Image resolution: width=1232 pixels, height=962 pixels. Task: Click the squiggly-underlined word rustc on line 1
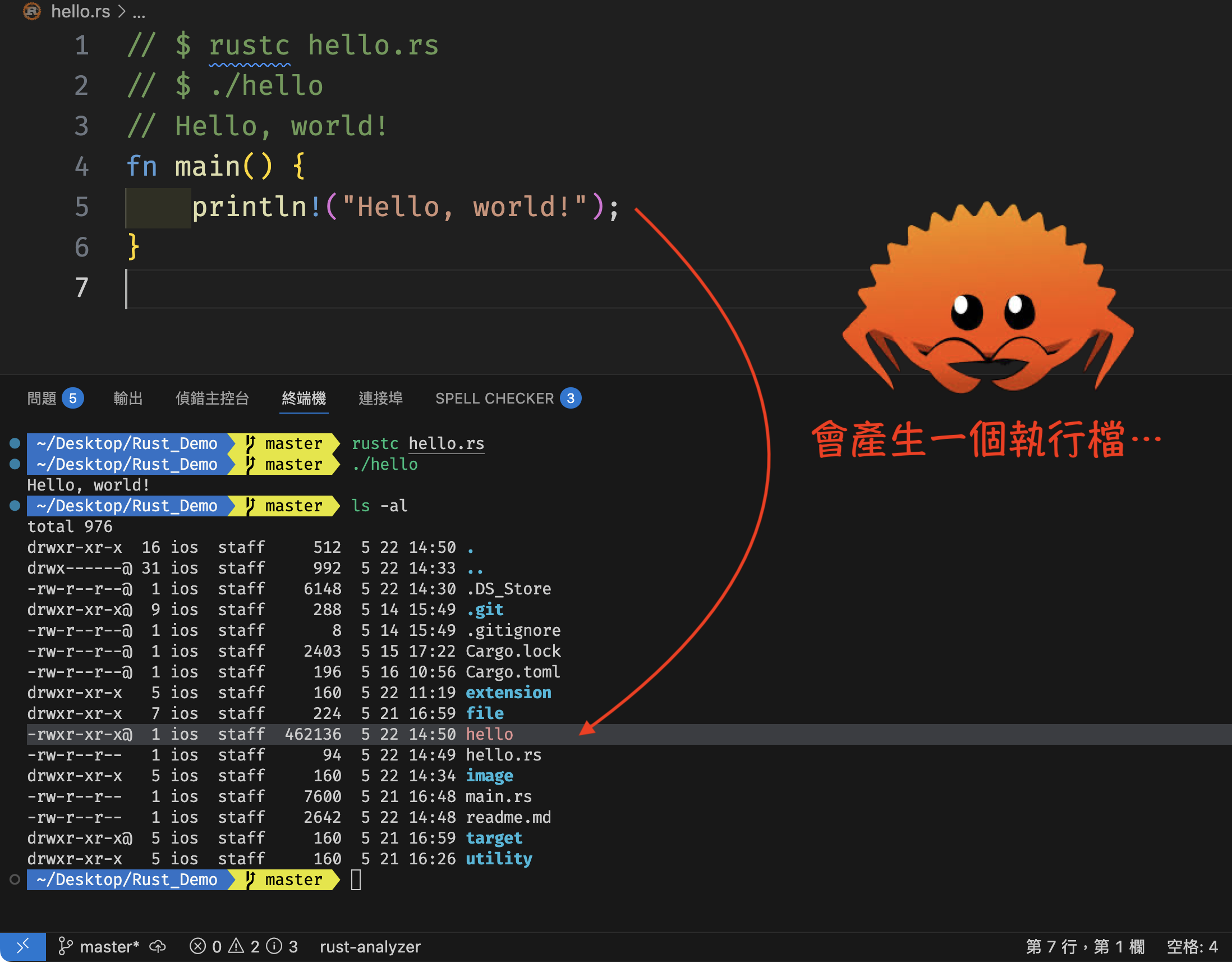[x=249, y=45]
